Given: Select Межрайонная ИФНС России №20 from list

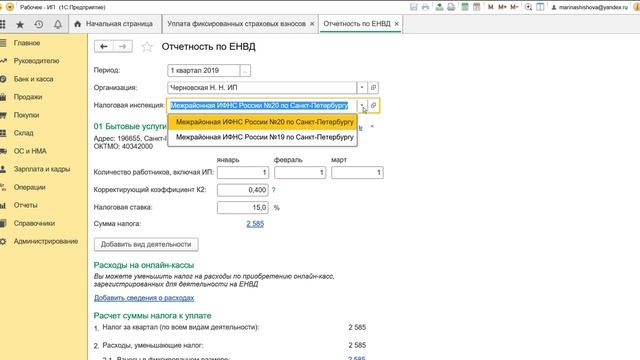Looking at the screenshot, I should (x=263, y=122).
